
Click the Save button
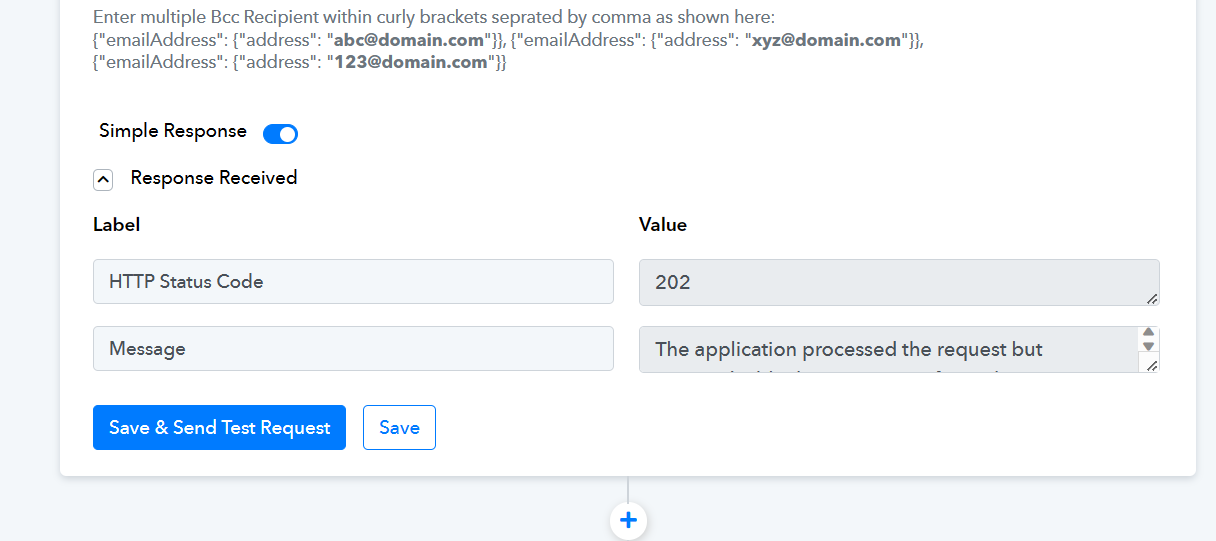point(399,427)
